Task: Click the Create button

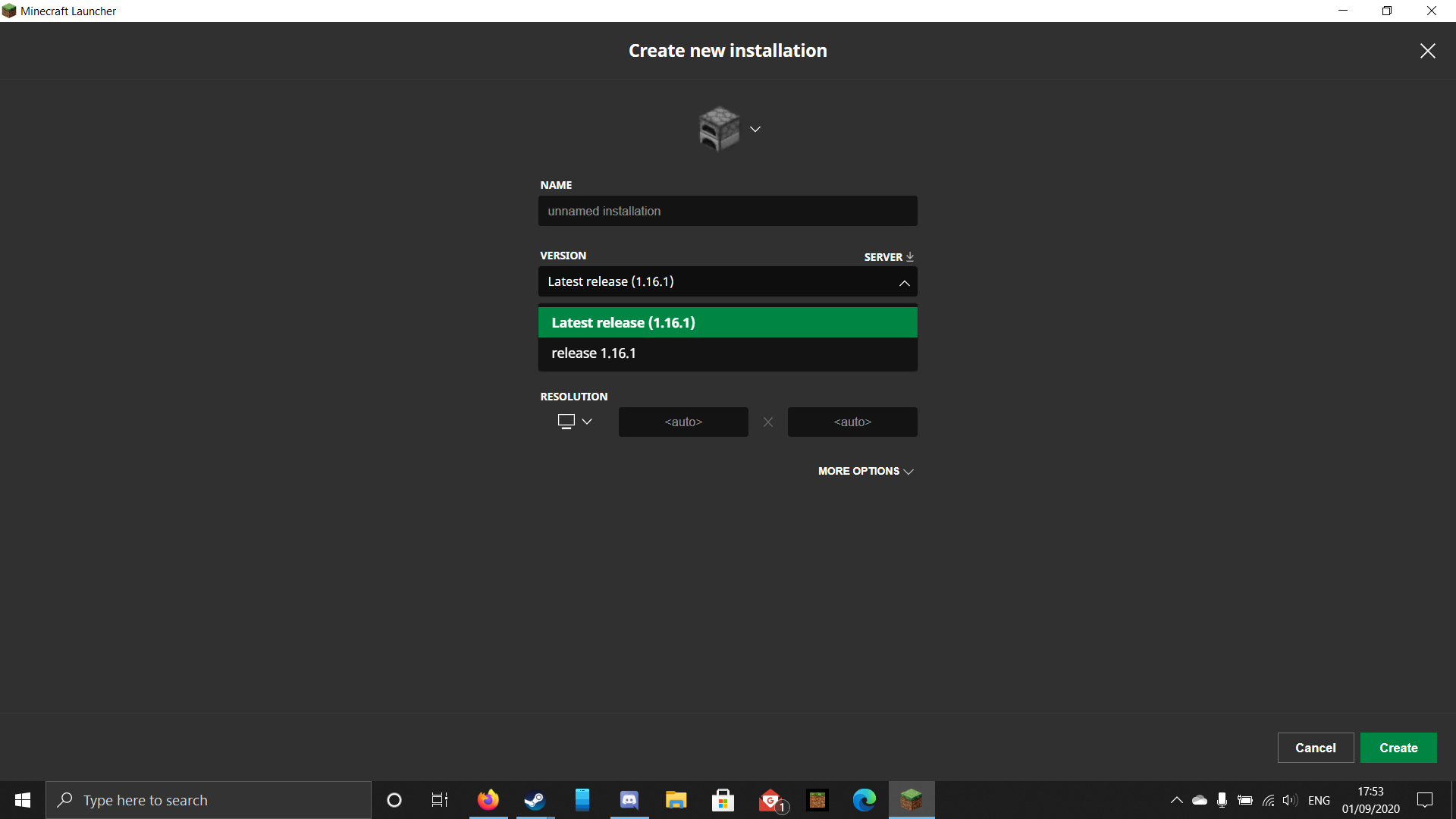Action: (1398, 748)
